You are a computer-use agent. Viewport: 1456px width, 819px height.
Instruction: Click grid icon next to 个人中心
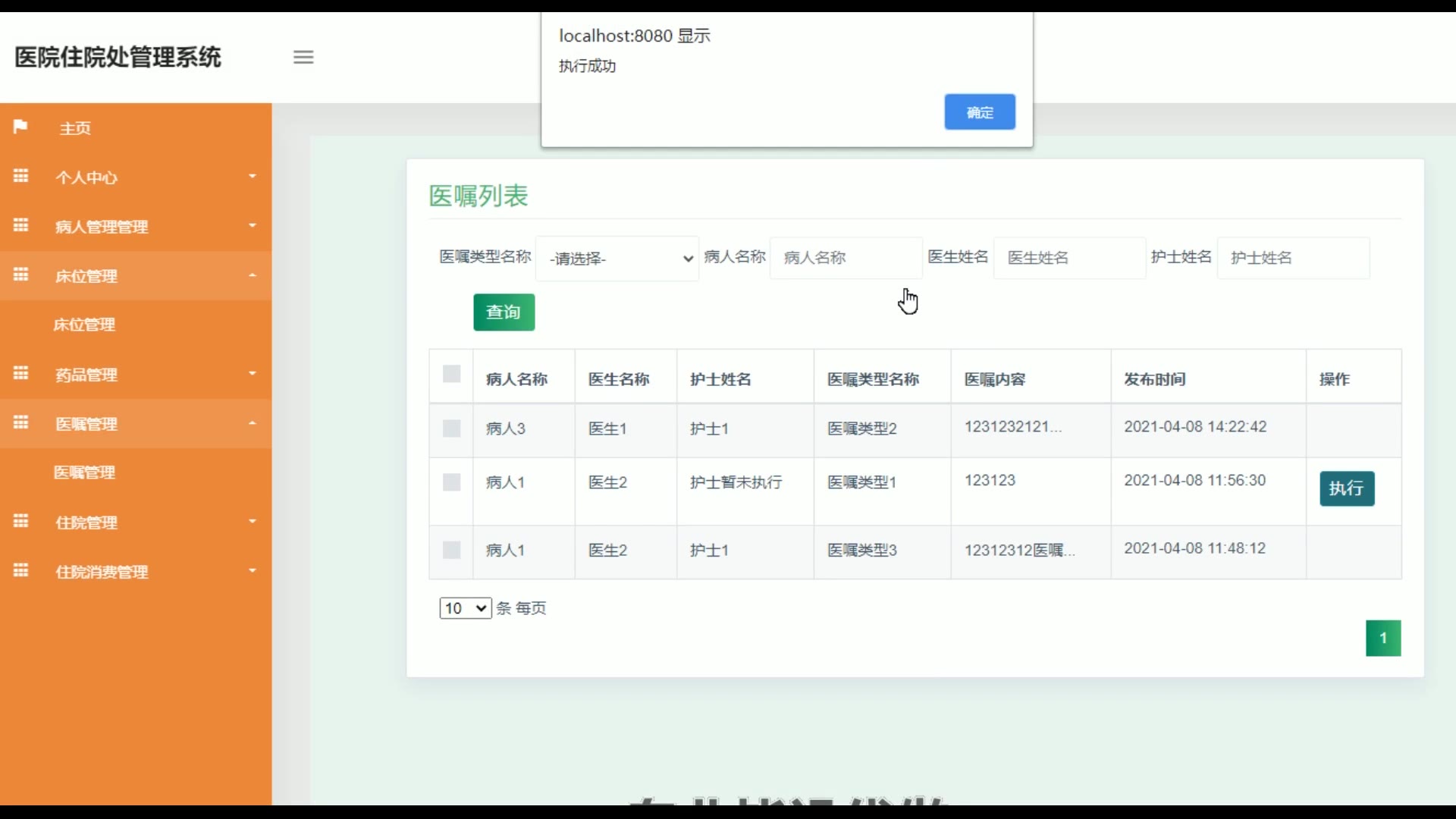pyautogui.click(x=20, y=176)
